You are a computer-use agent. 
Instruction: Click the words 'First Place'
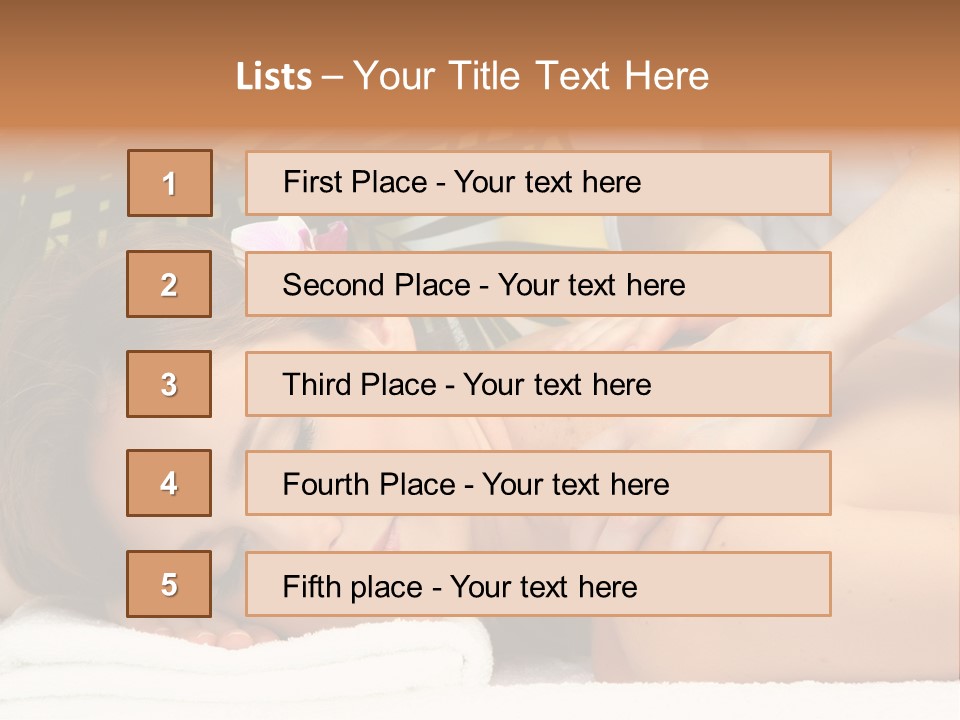tap(354, 182)
